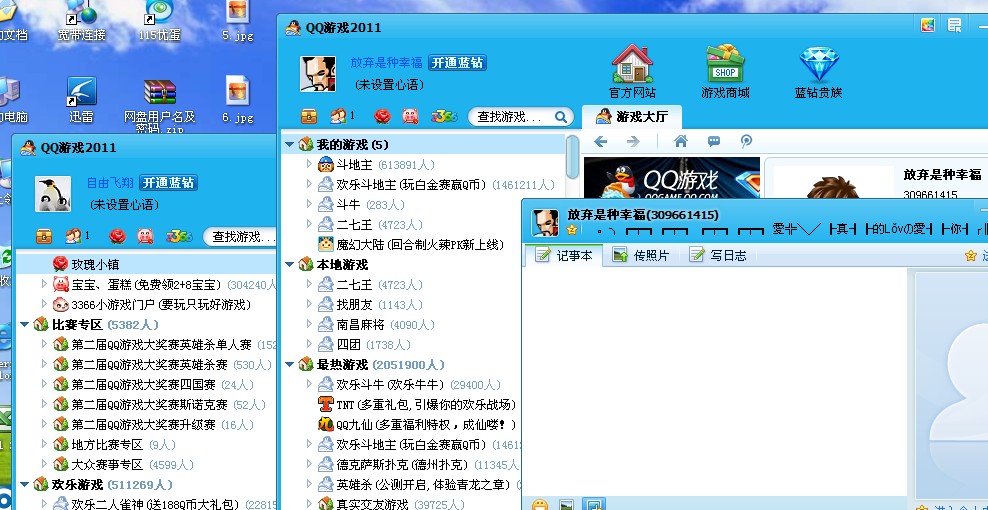Click game list vertical scrollbar in main window
Image resolution: width=988 pixels, height=510 pixels.
coord(573,157)
